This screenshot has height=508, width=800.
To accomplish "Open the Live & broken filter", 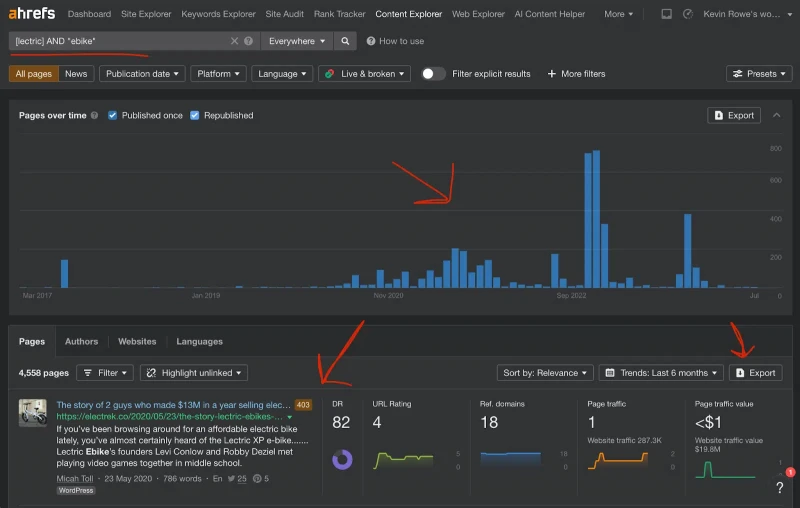I will [364, 73].
